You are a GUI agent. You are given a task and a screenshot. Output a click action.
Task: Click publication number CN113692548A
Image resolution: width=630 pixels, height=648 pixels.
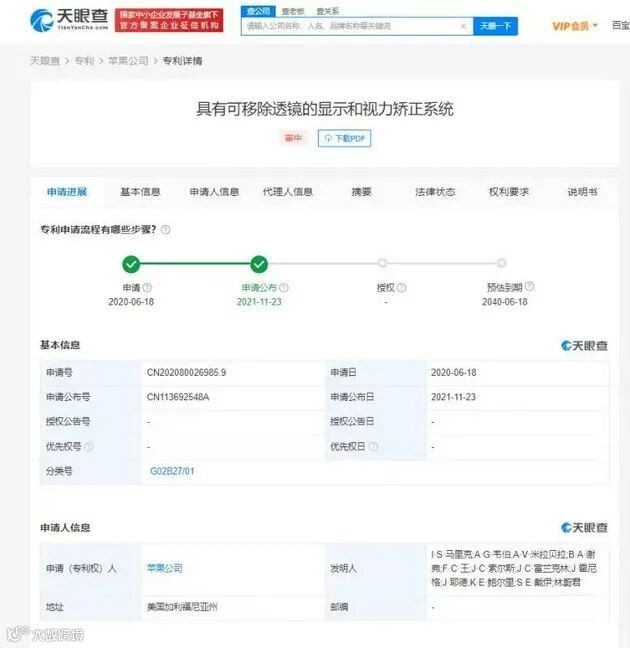point(178,397)
